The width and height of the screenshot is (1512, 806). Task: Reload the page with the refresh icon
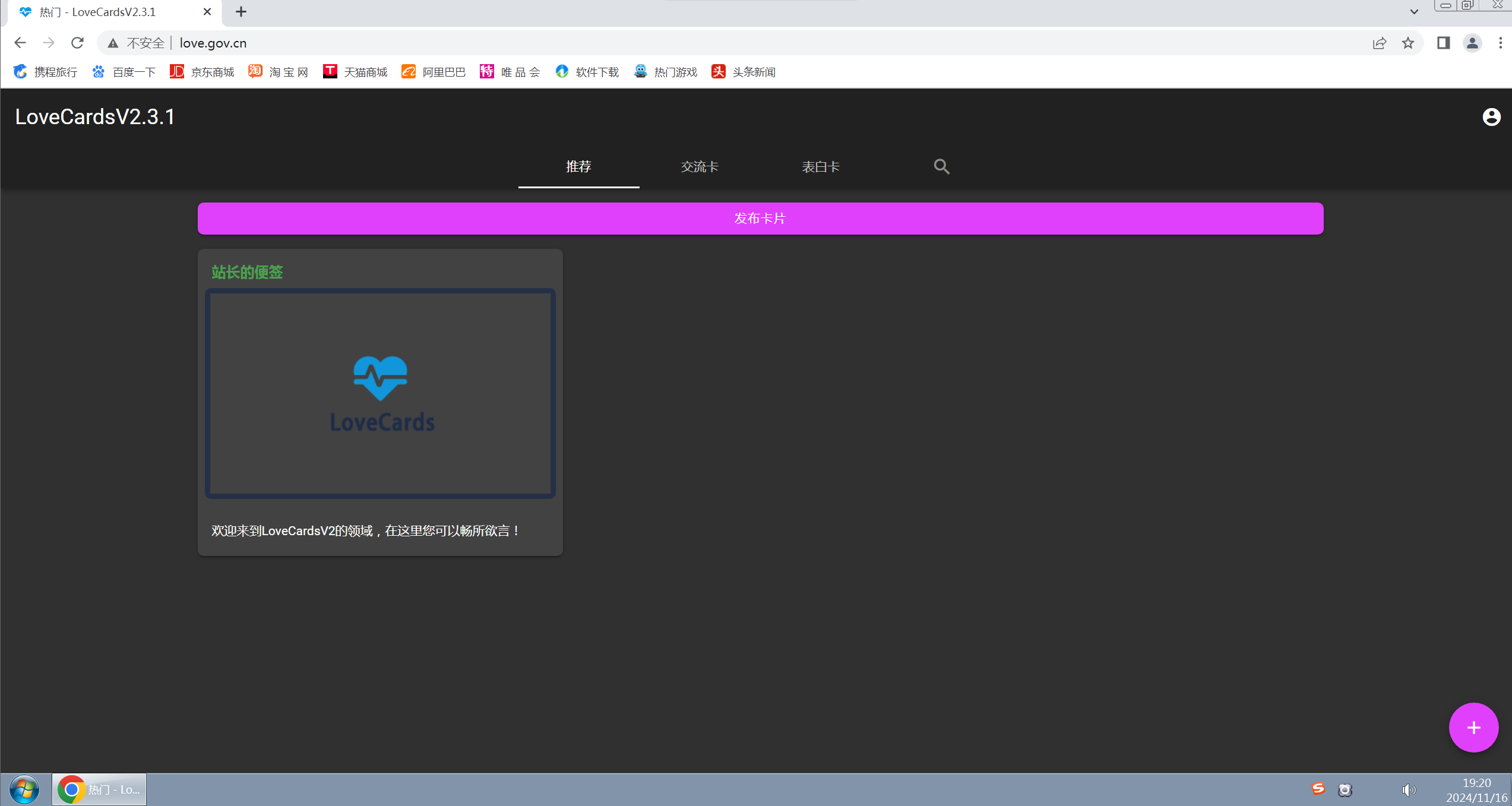77,43
